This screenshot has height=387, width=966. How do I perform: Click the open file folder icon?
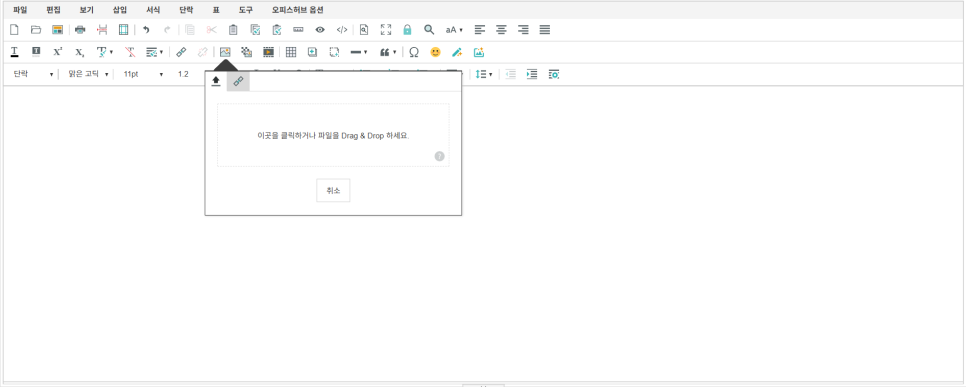(x=36, y=30)
